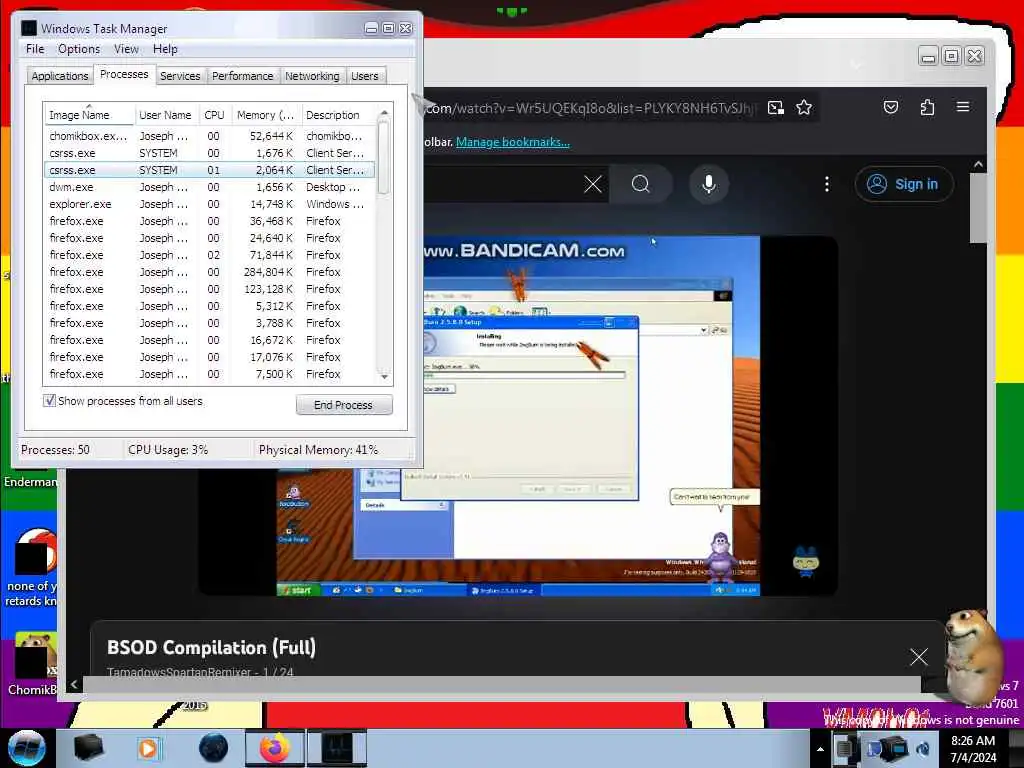
Task: Sort processes by Image Name column
Action: click(x=89, y=114)
